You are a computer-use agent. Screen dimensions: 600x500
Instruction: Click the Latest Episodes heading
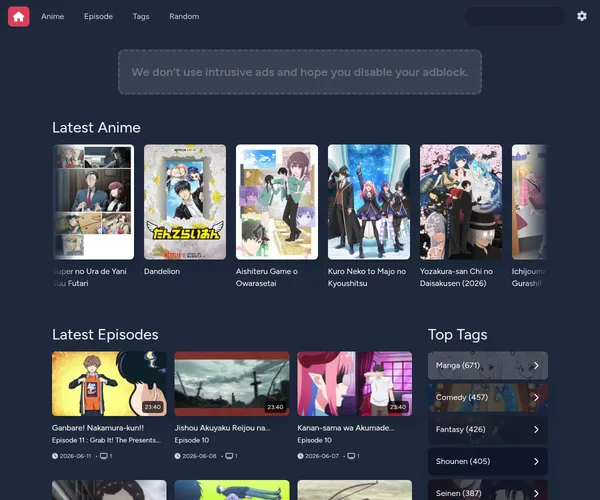point(105,335)
